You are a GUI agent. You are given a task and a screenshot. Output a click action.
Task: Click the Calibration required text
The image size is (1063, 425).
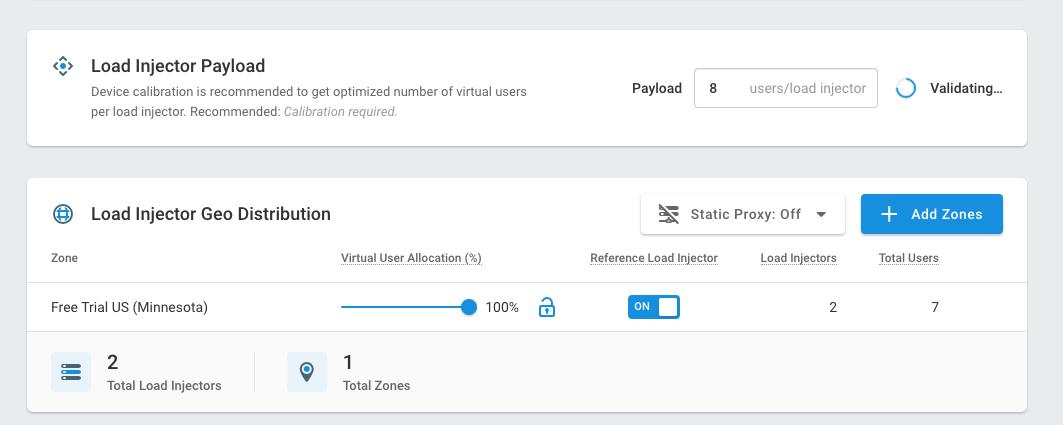340,112
